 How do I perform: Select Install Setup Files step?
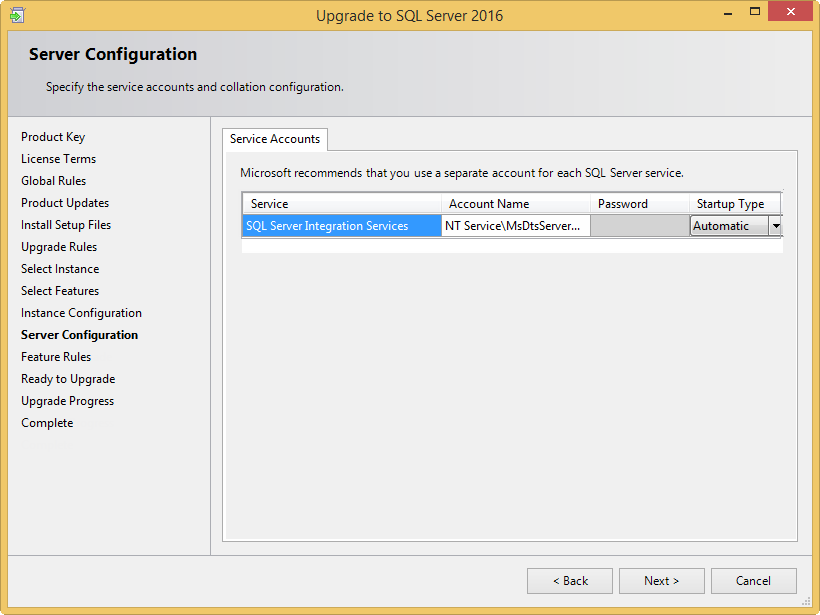click(x=66, y=225)
